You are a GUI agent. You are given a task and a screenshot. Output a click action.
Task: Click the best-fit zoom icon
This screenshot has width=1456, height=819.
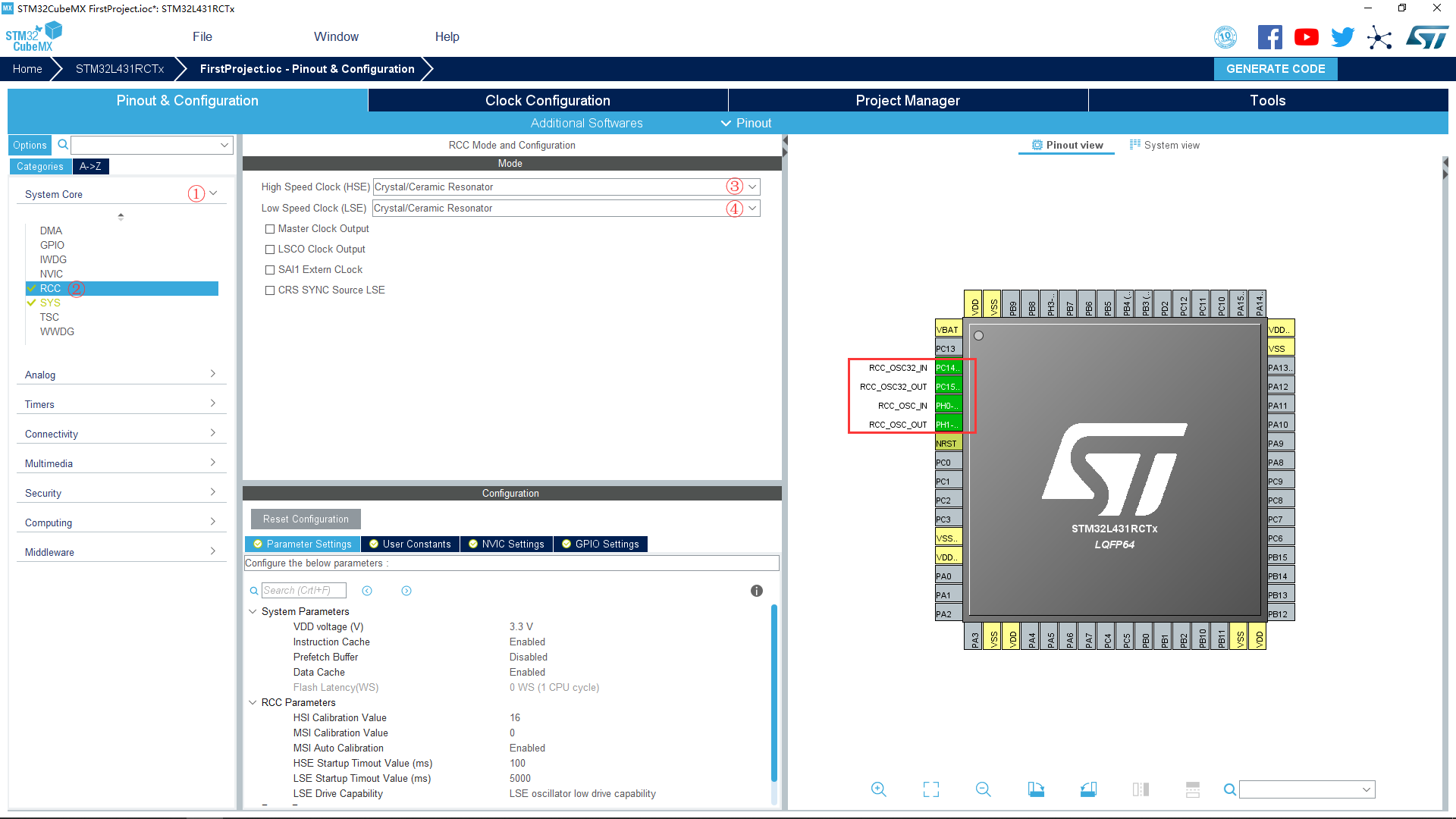[x=931, y=789]
